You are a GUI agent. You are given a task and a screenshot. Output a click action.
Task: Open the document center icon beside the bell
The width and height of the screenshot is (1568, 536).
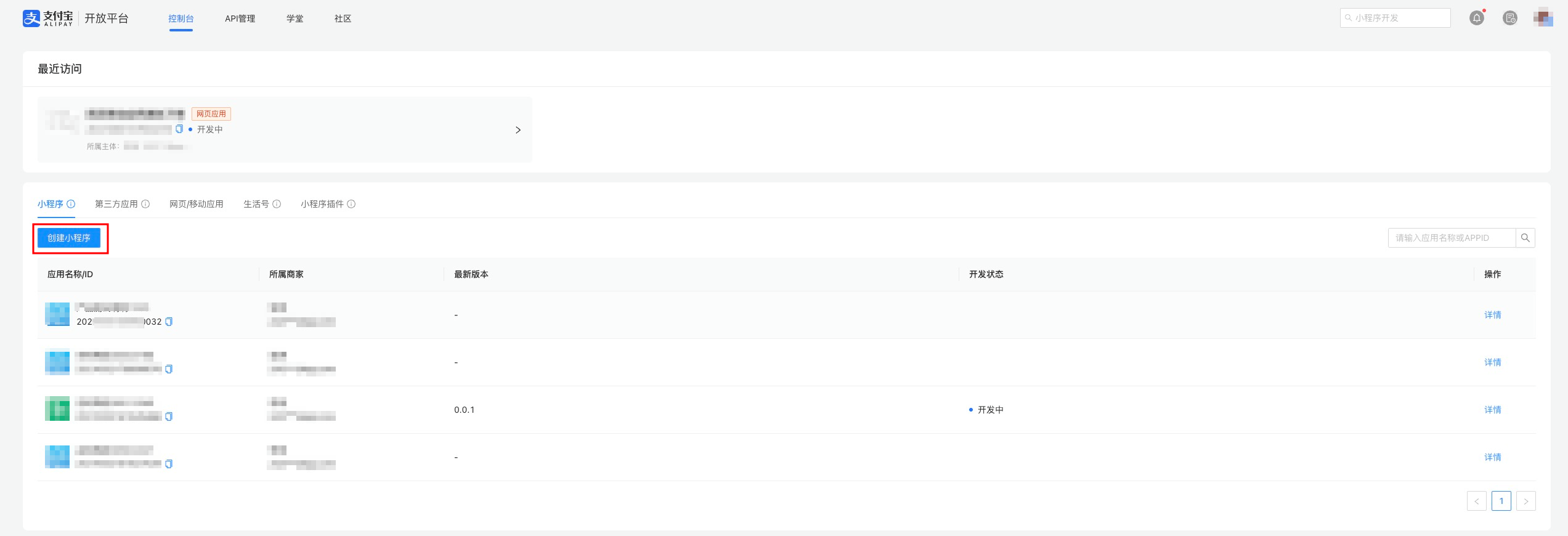pyautogui.click(x=1510, y=18)
